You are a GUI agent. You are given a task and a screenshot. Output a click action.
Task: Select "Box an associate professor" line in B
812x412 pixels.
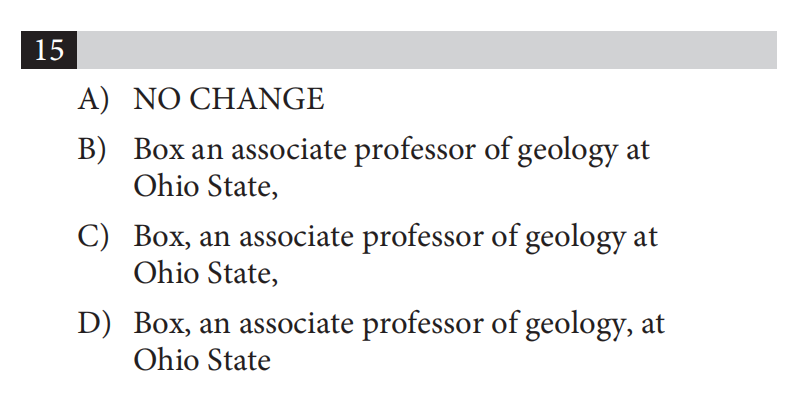(392, 151)
